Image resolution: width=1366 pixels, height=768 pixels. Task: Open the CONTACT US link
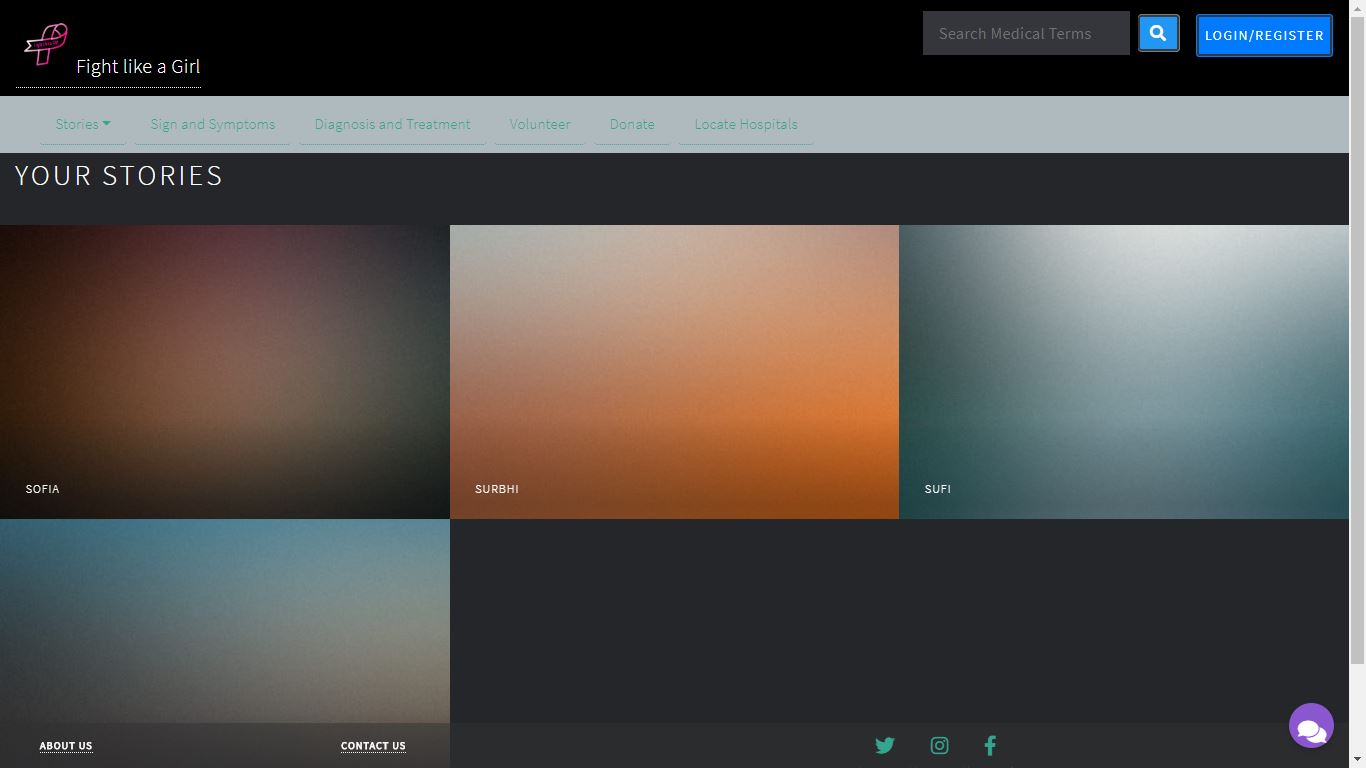tap(373, 746)
